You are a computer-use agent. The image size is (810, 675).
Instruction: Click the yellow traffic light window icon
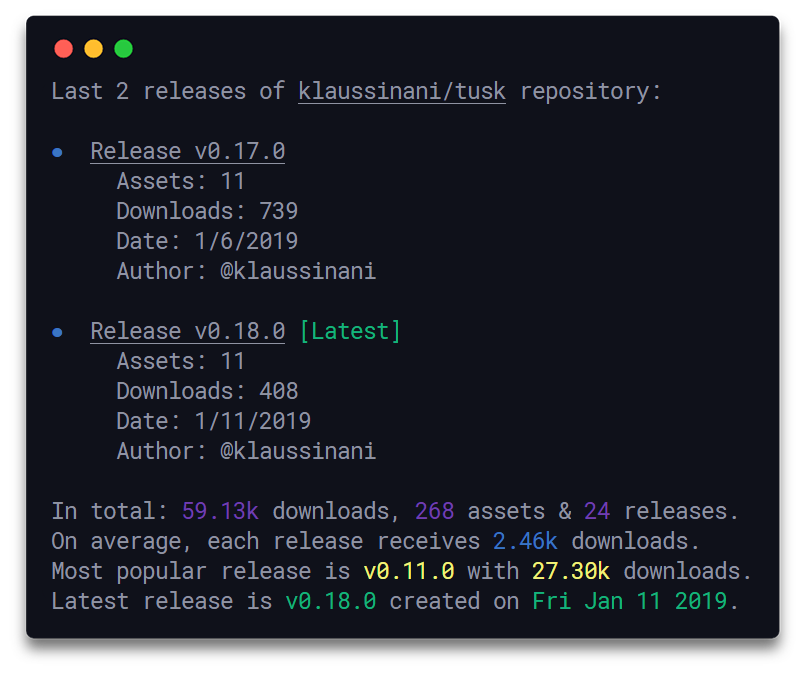point(93,48)
